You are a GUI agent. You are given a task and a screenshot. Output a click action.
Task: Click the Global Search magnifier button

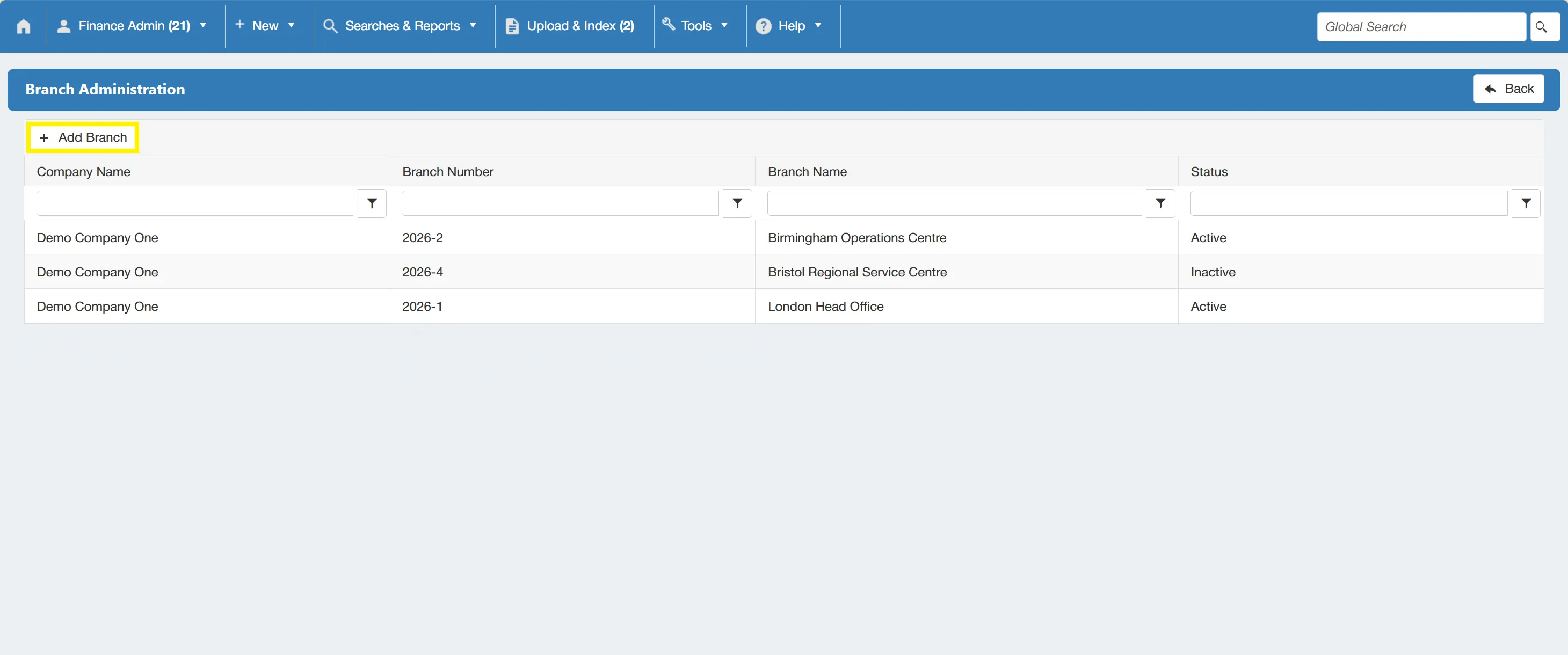click(1544, 27)
